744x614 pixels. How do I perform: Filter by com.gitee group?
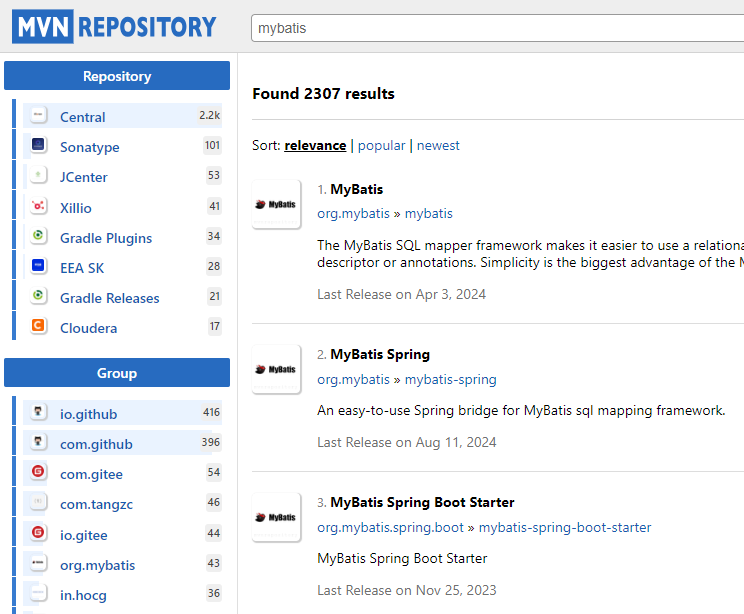(x=91, y=474)
